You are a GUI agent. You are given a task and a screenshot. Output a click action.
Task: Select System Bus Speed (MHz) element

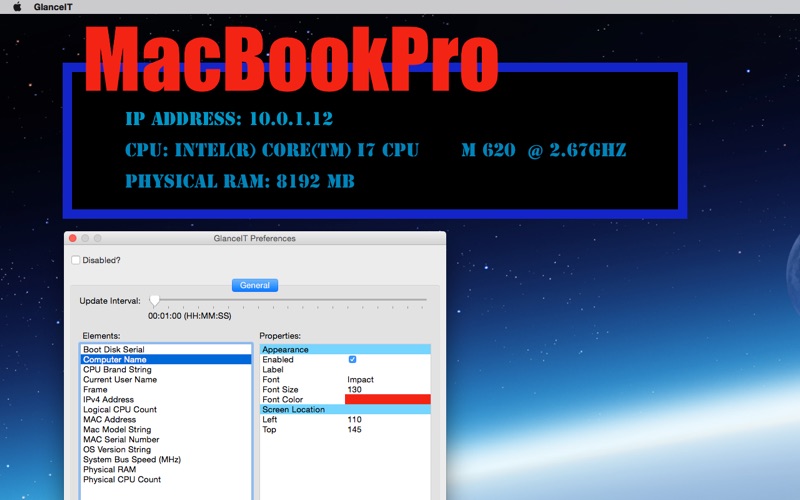point(166,459)
